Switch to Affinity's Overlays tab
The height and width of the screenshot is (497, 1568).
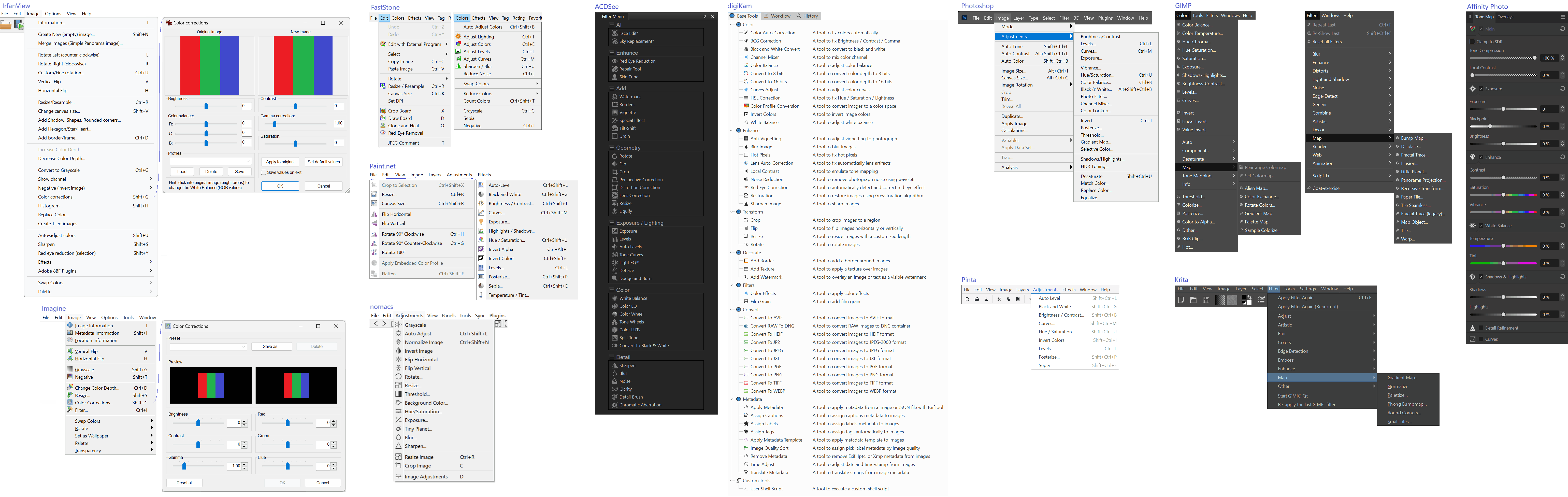[x=1505, y=17]
